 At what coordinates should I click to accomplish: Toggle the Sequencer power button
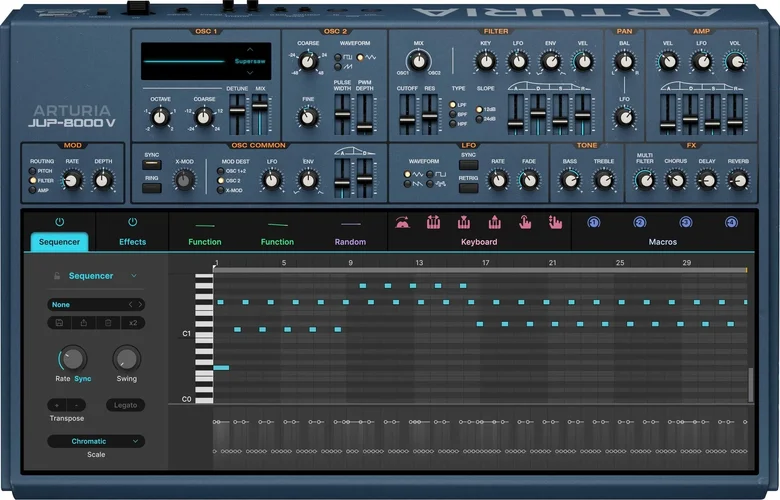59,222
